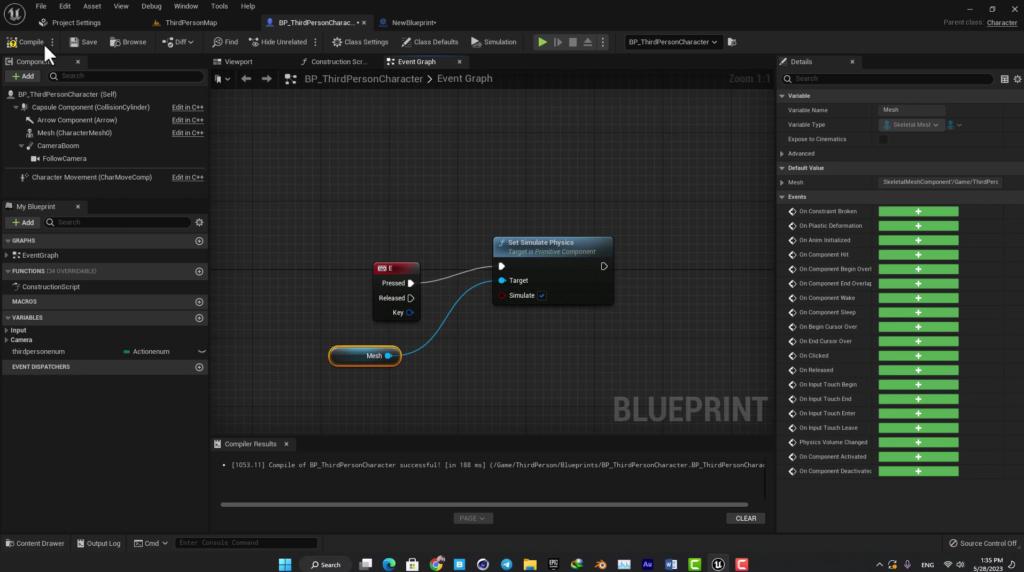Open My Blueprint settings gear
Screen dimensions: 1024x572
coord(199,222)
